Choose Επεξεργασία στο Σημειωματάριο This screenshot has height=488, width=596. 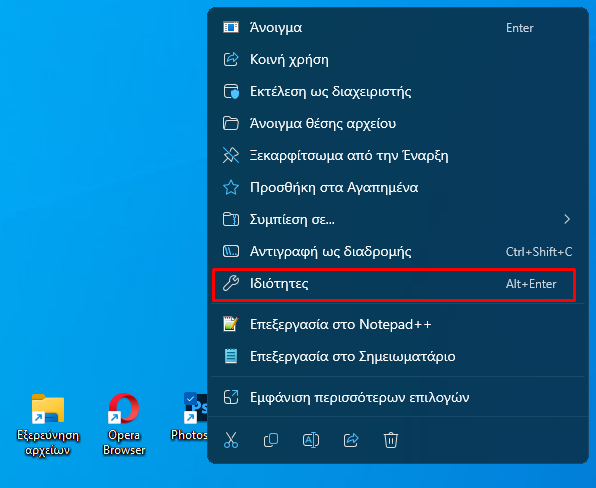[396, 356]
